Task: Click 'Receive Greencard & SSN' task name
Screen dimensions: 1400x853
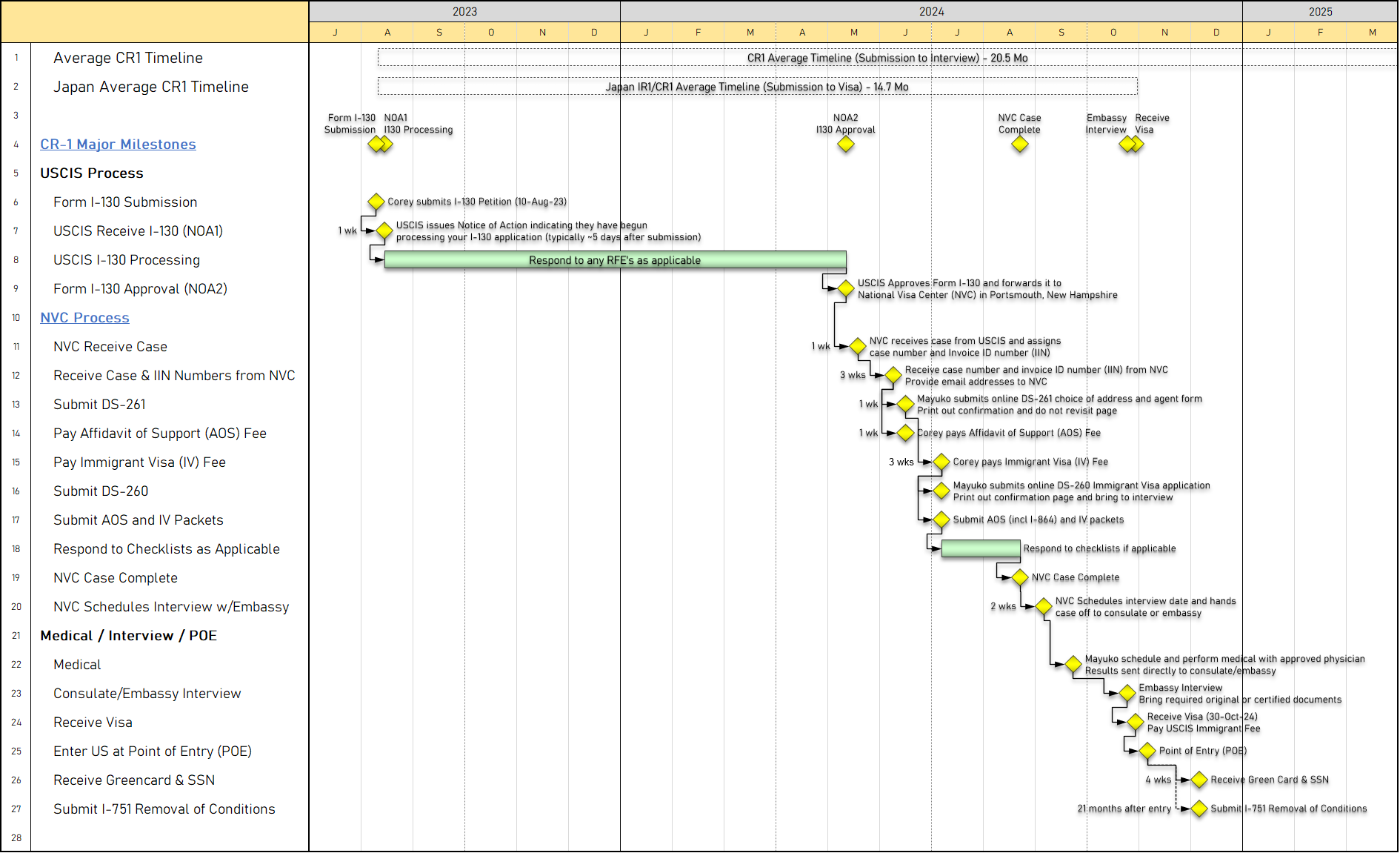Action: tap(134, 780)
